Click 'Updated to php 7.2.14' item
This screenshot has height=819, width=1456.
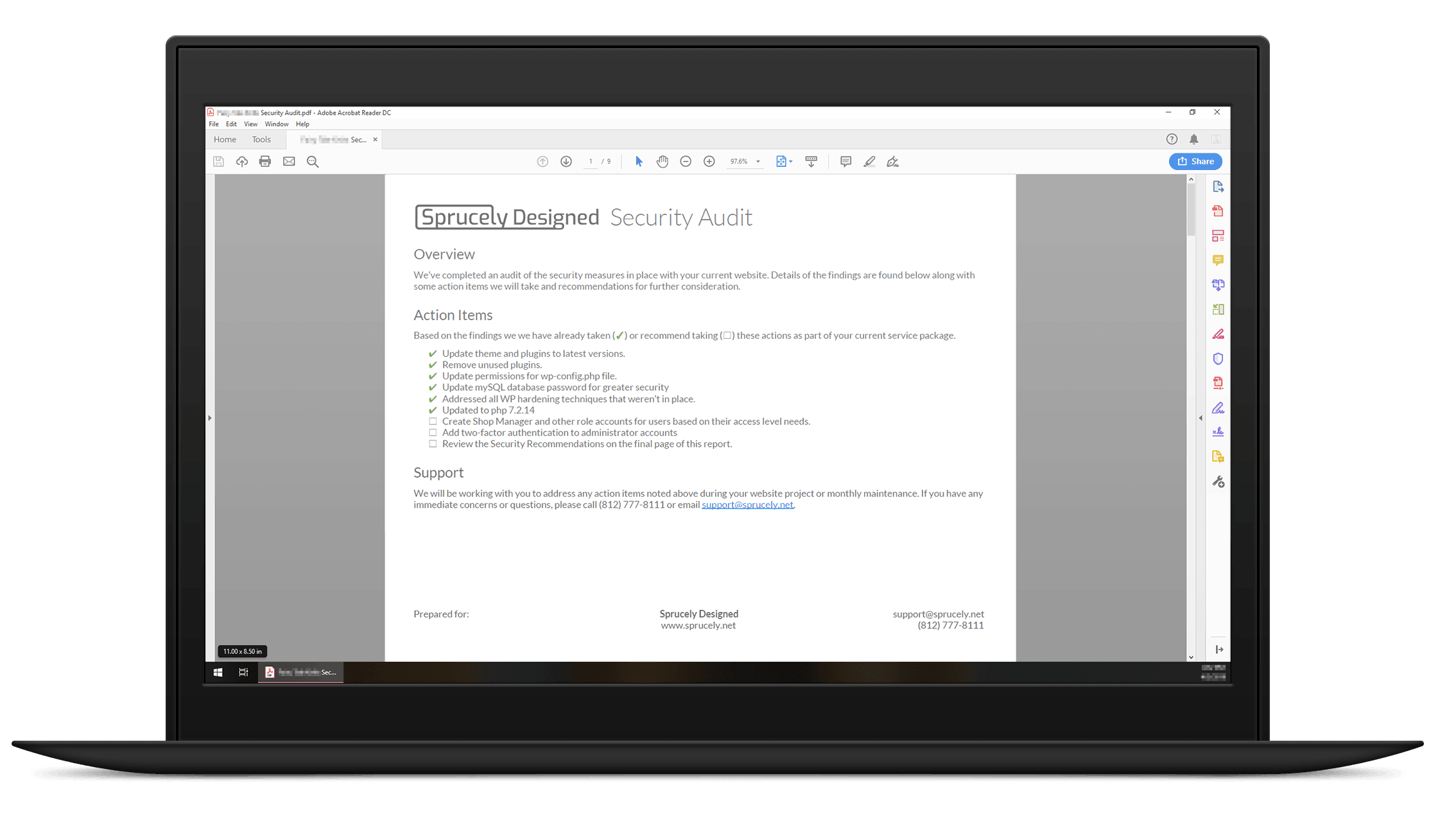[x=488, y=410]
